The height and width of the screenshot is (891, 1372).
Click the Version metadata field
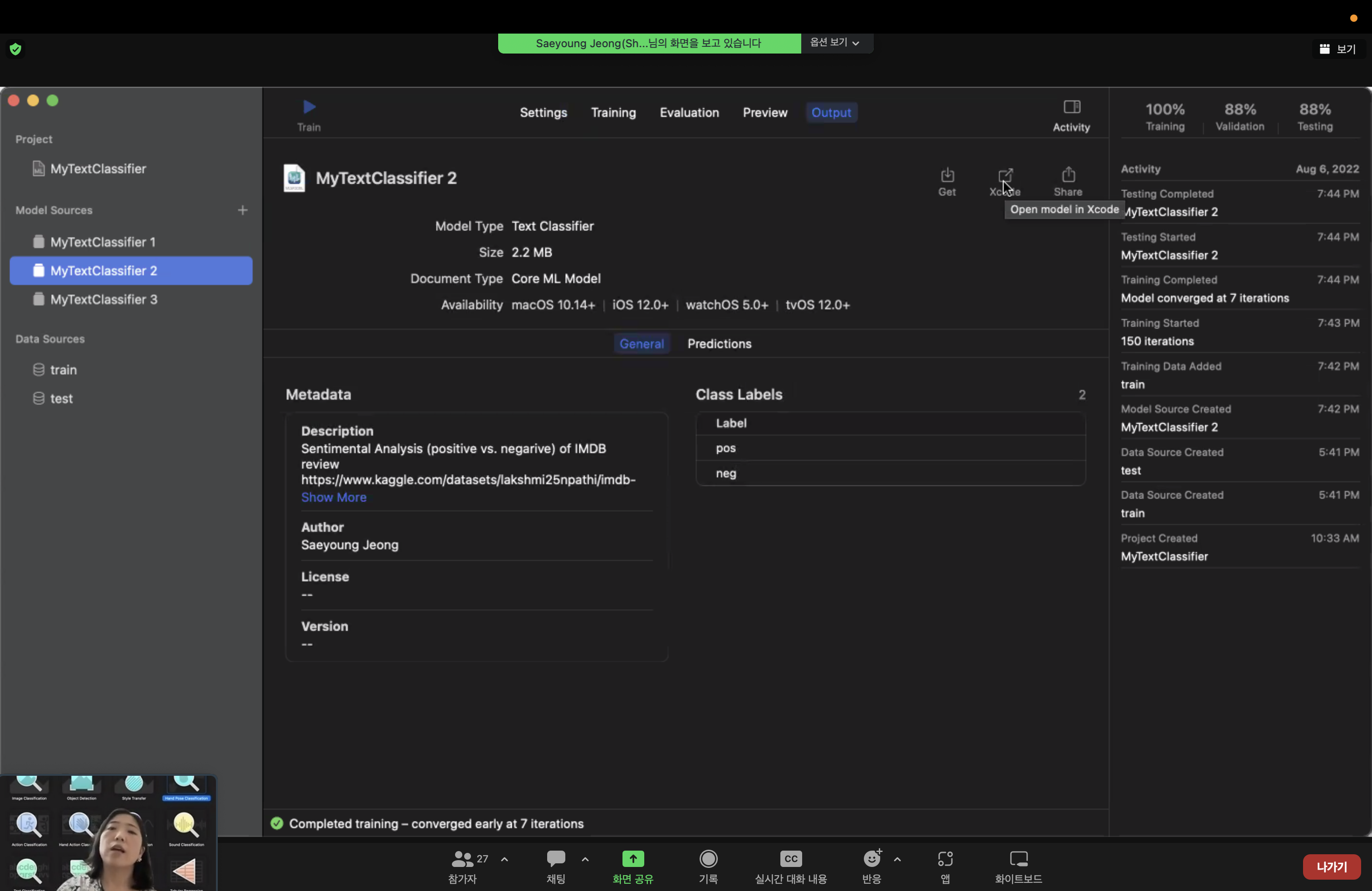pyautogui.click(x=476, y=636)
